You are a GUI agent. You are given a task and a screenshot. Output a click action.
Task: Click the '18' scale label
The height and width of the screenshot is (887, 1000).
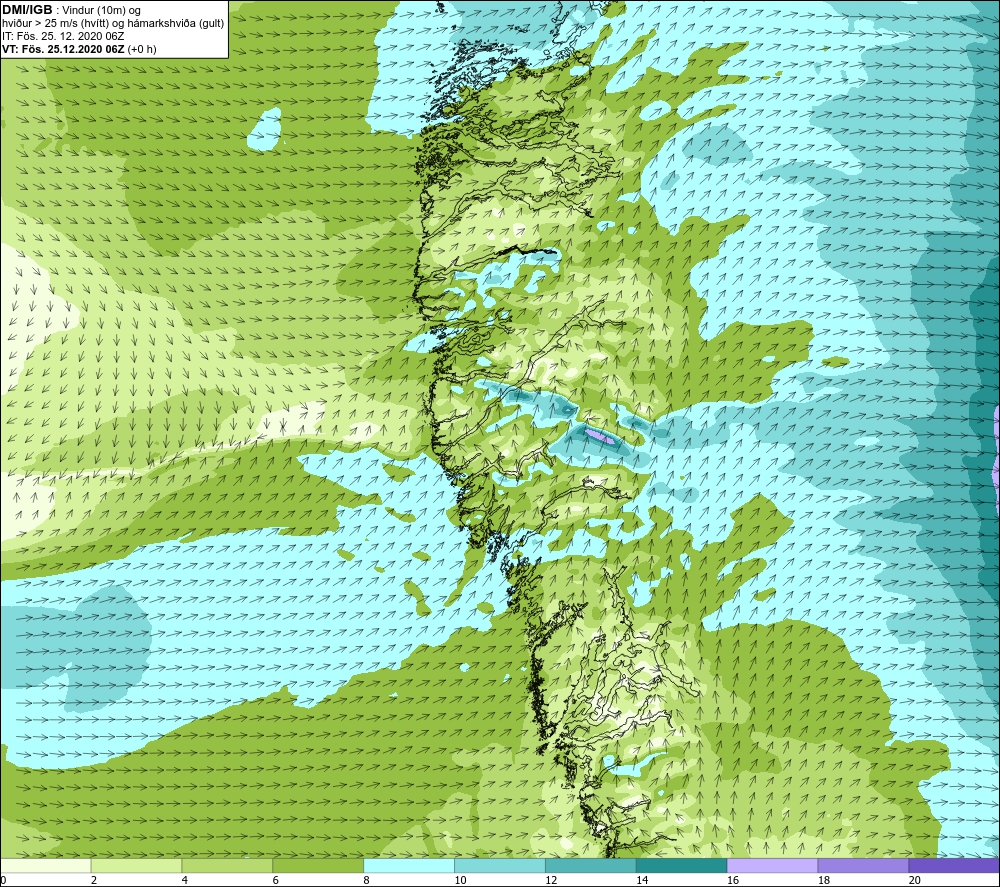(x=823, y=880)
